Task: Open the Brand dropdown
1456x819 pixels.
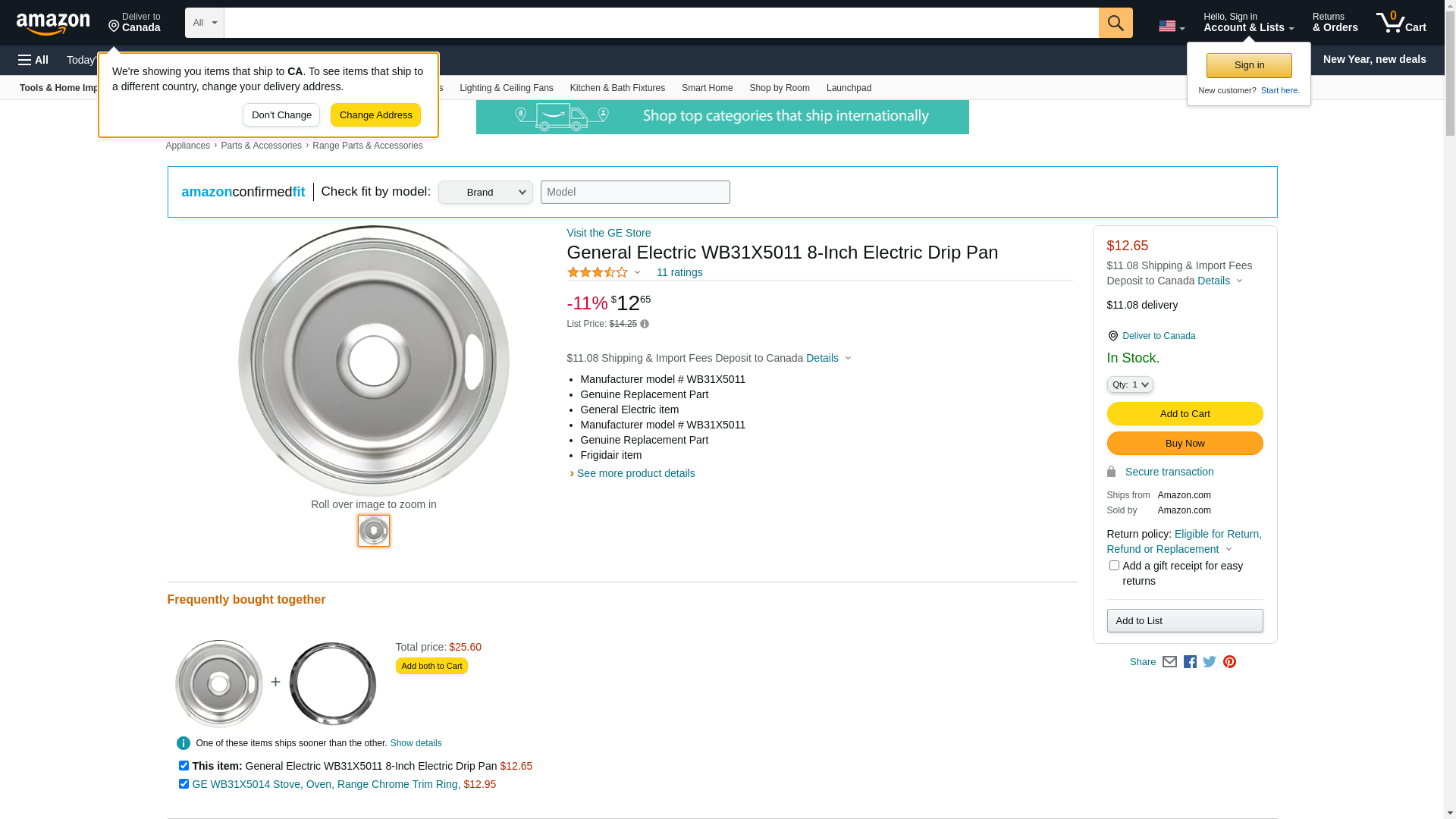Action: [485, 192]
